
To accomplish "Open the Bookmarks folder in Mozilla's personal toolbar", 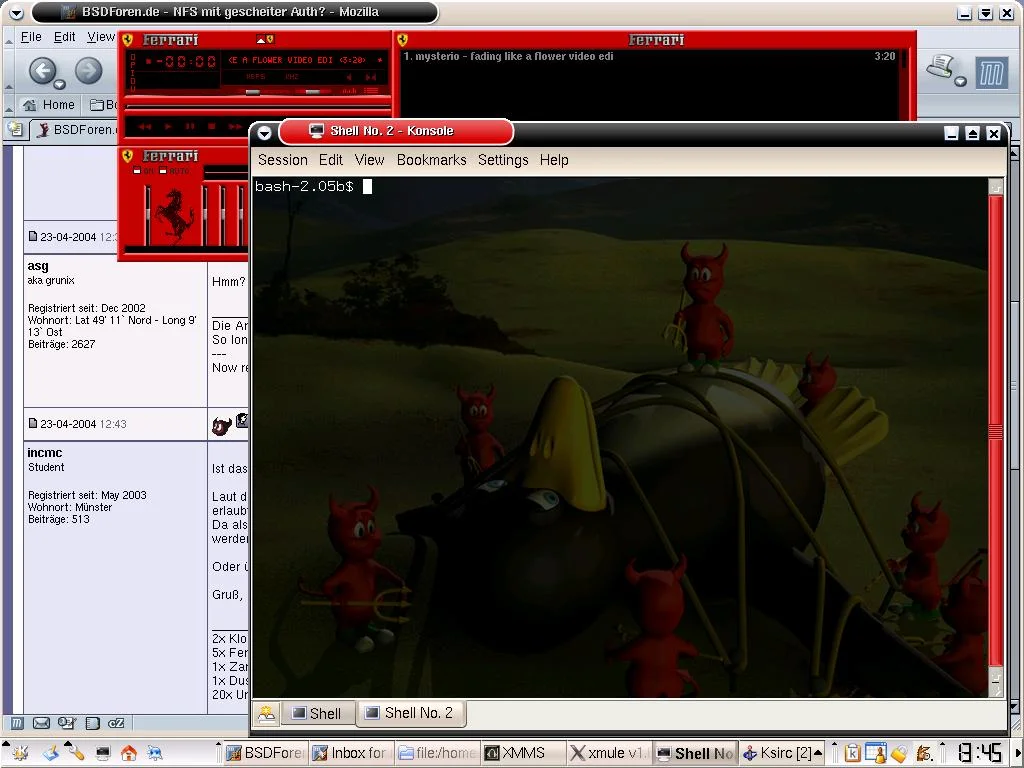I will point(103,104).
